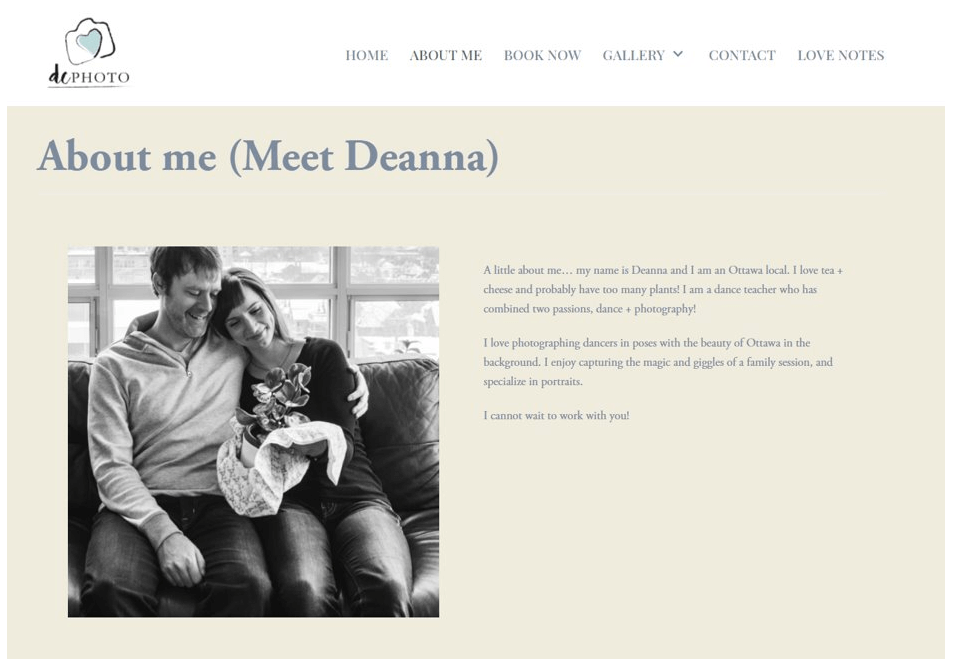Click the dePHOTO logo text
This screenshot has height=666, width=957.
tap(89, 77)
